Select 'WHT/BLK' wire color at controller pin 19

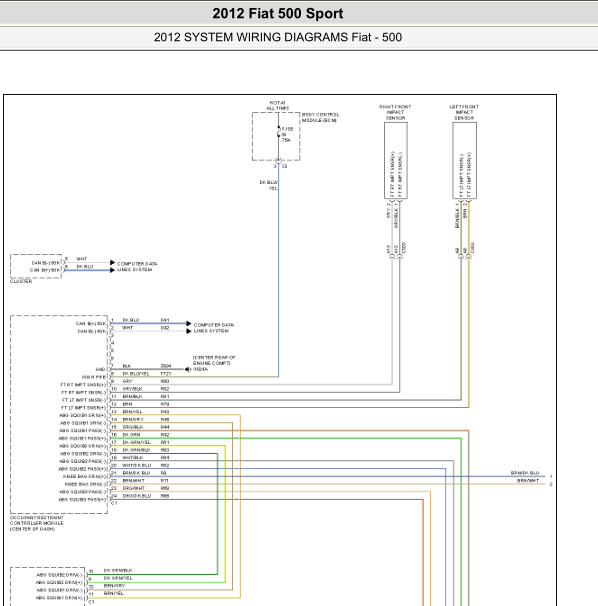(133, 458)
